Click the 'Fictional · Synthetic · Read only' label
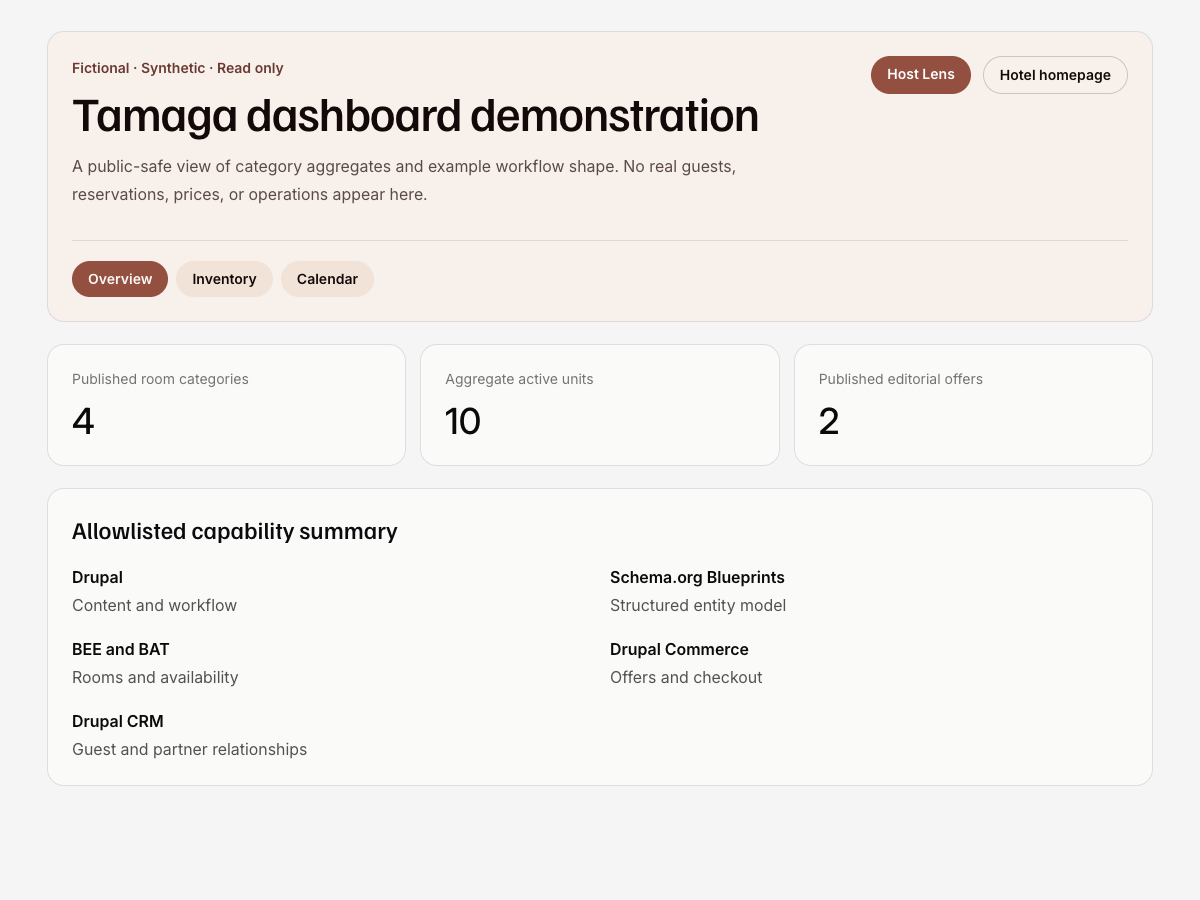The width and height of the screenshot is (1200, 900). [178, 68]
